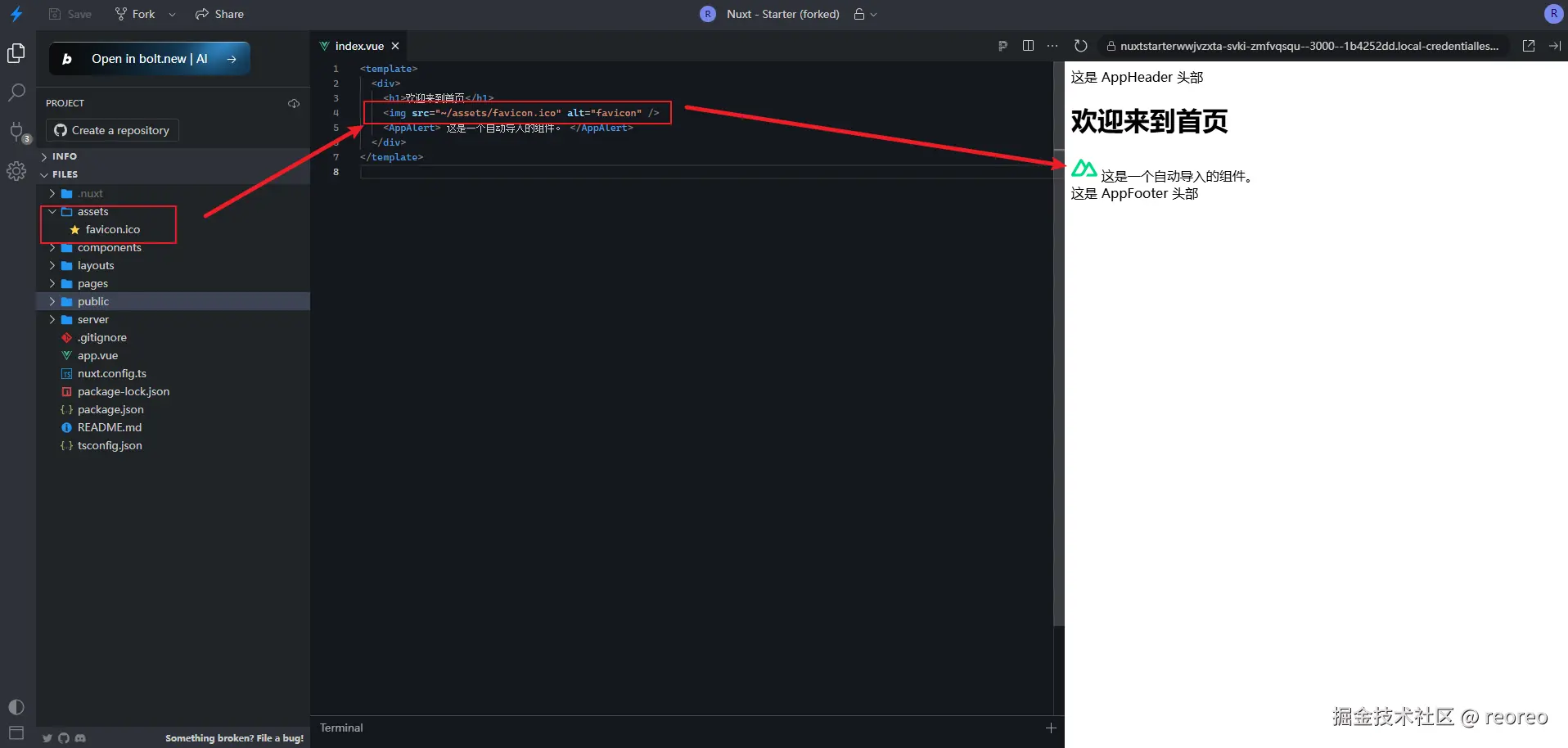Toggle the light/dark theme icon
The height and width of the screenshot is (748, 1568).
(16, 707)
